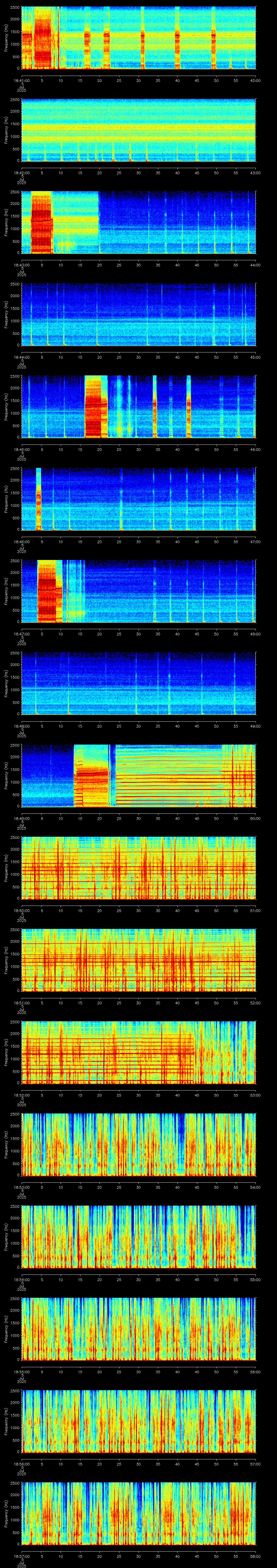Select the 18:57:00 start time label
Viewport: 277px width, 1568px height.
[x=21, y=1556]
